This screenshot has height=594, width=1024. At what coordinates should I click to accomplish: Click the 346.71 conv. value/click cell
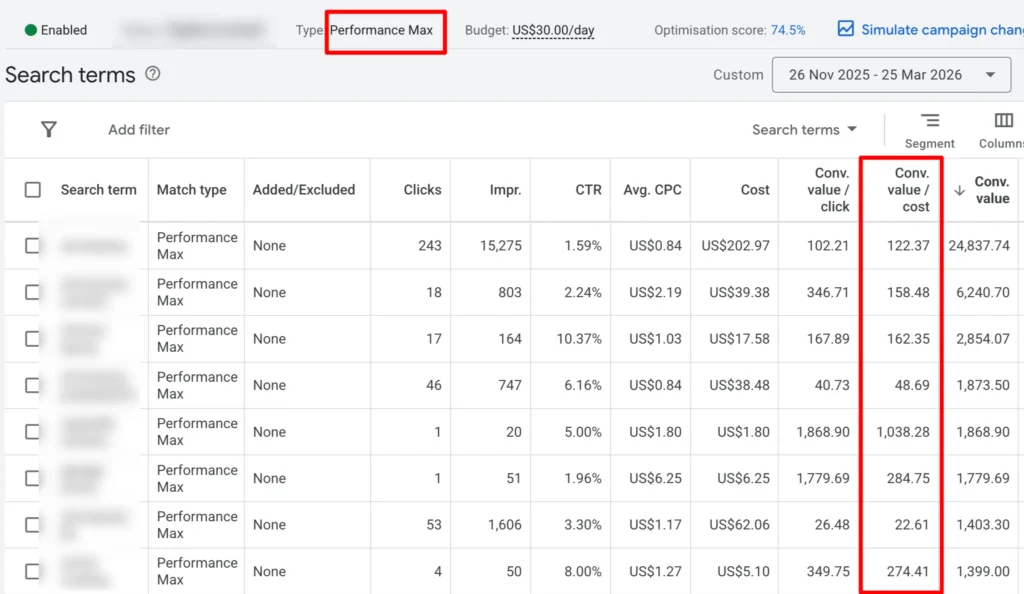coord(828,292)
